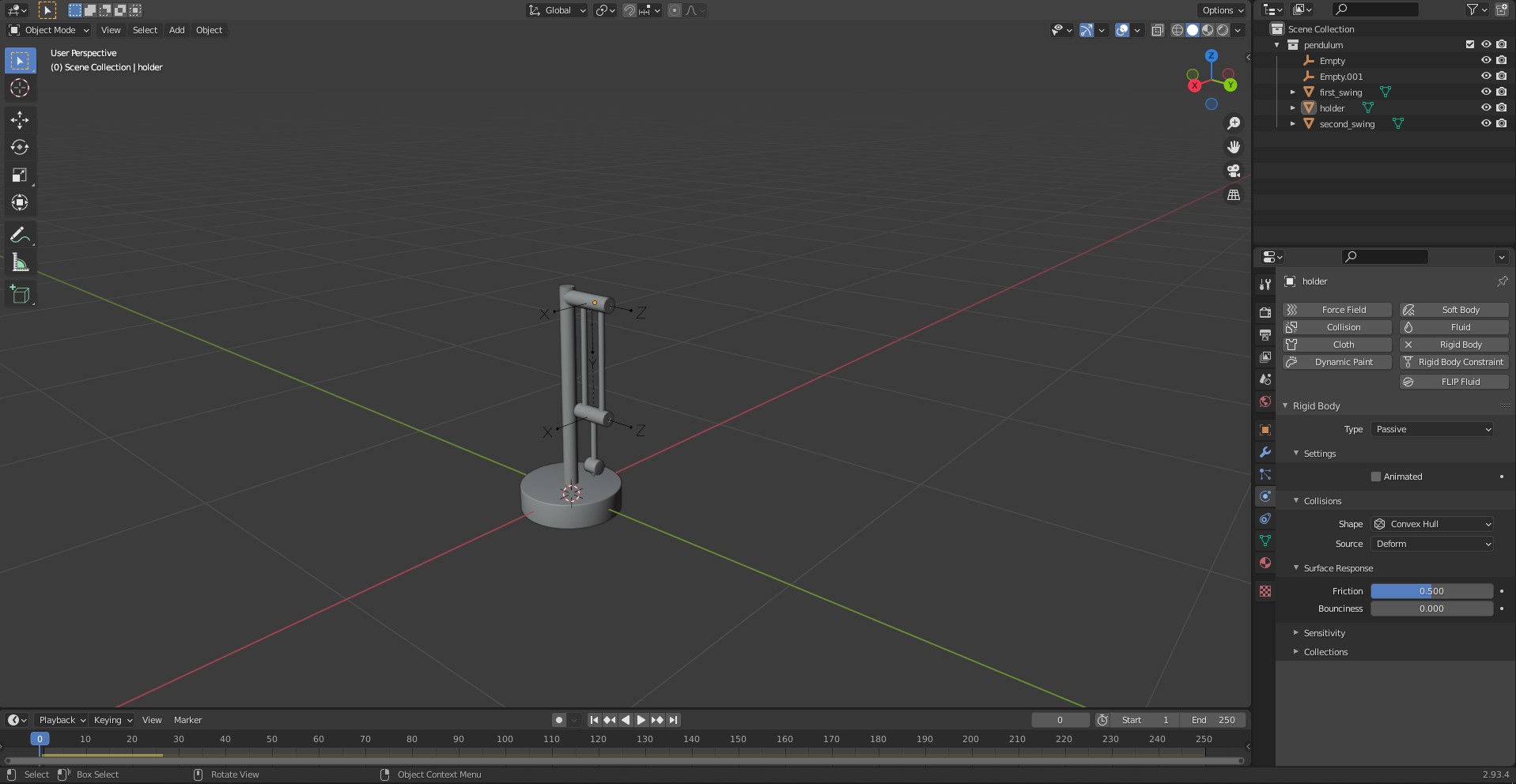Select the Transform tool

coord(20,203)
